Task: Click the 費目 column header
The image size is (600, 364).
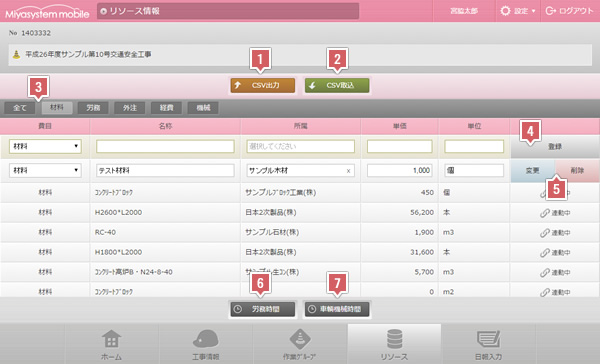Action: [x=45, y=126]
